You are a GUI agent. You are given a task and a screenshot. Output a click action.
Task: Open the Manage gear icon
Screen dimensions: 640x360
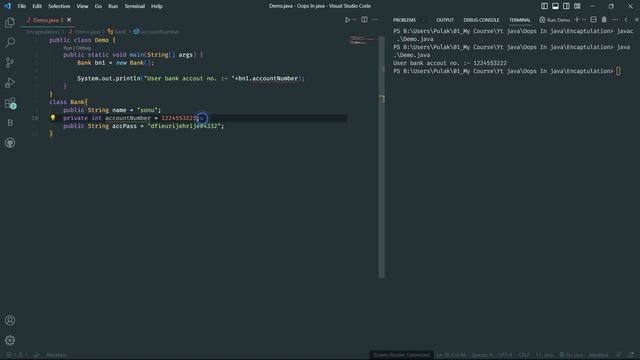point(10,340)
